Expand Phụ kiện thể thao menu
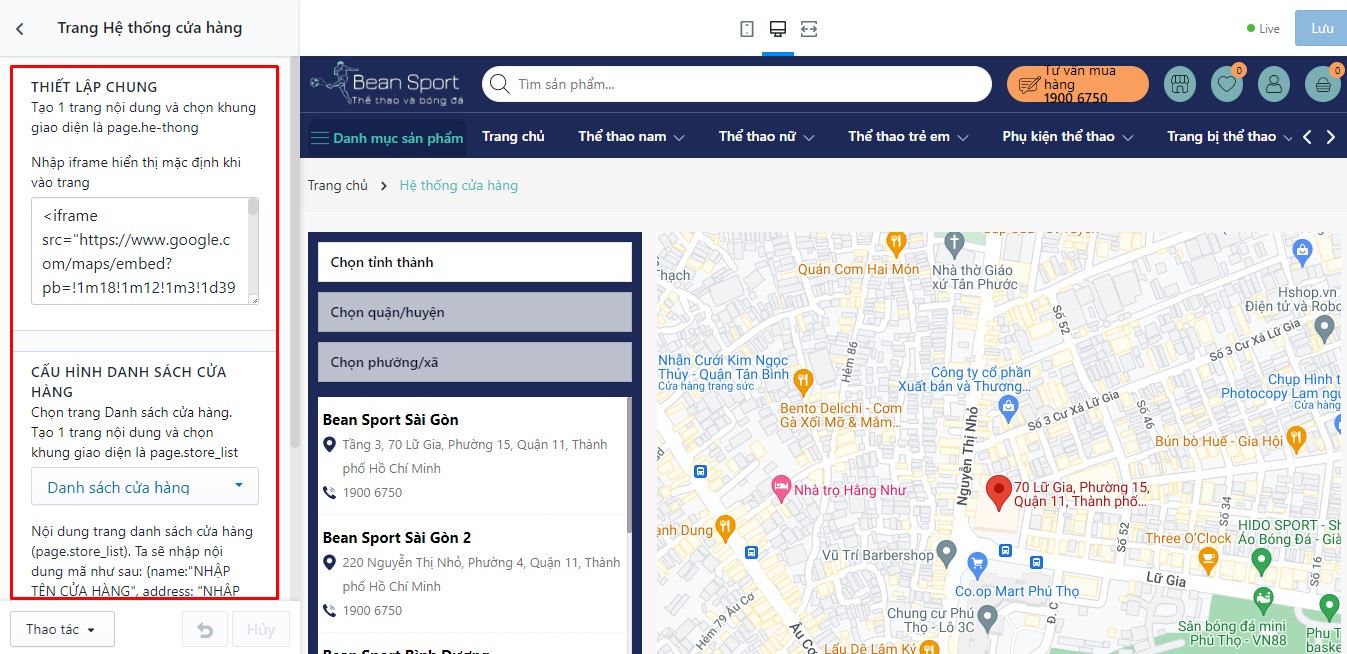Image resolution: width=1347 pixels, height=654 pixels. 1067,137
